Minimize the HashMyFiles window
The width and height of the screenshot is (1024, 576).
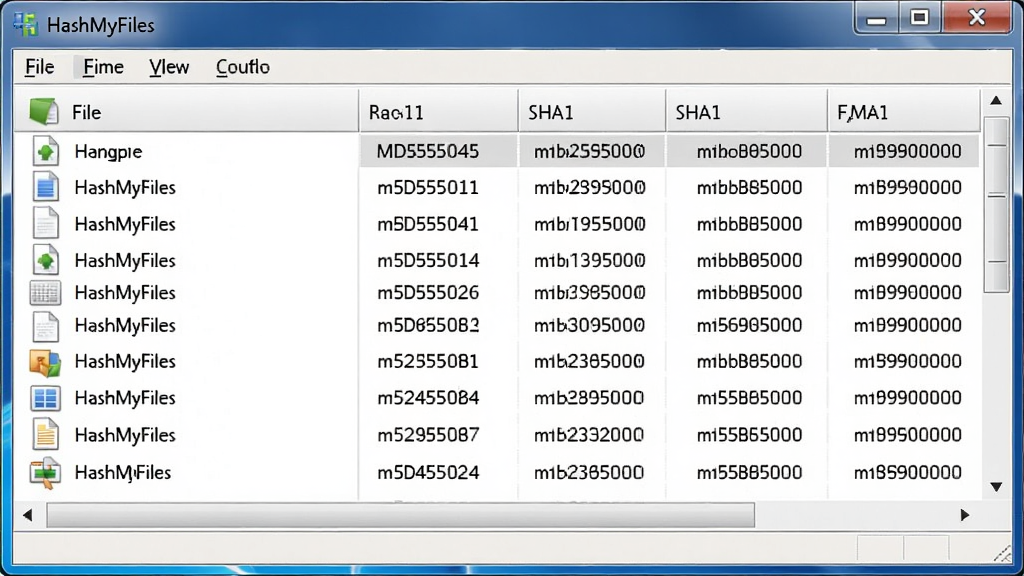click(876, 18)
